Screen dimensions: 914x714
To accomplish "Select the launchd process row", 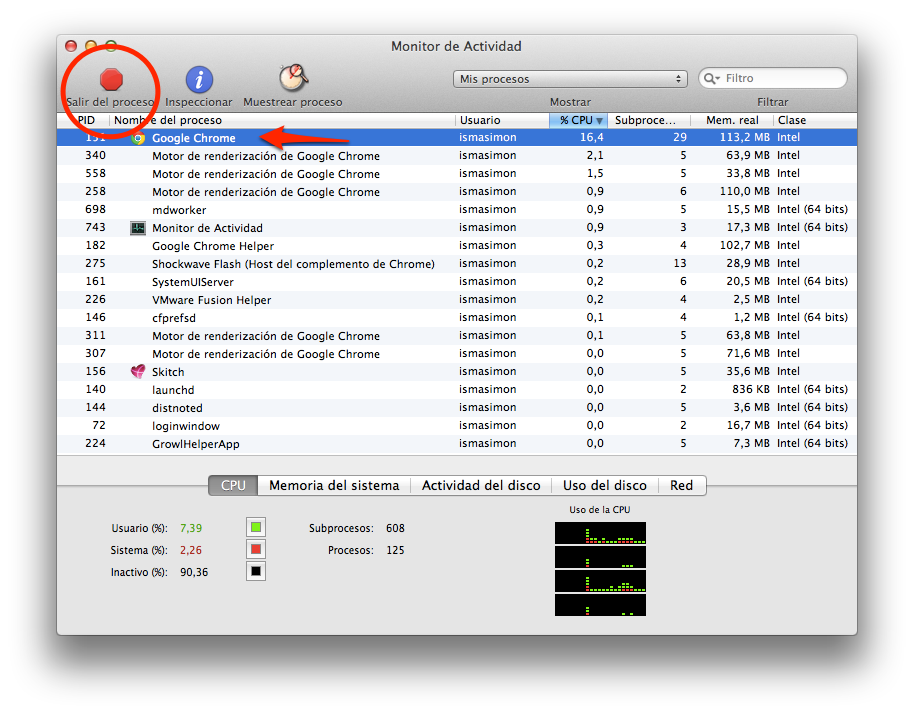I will tap(457, 390).
